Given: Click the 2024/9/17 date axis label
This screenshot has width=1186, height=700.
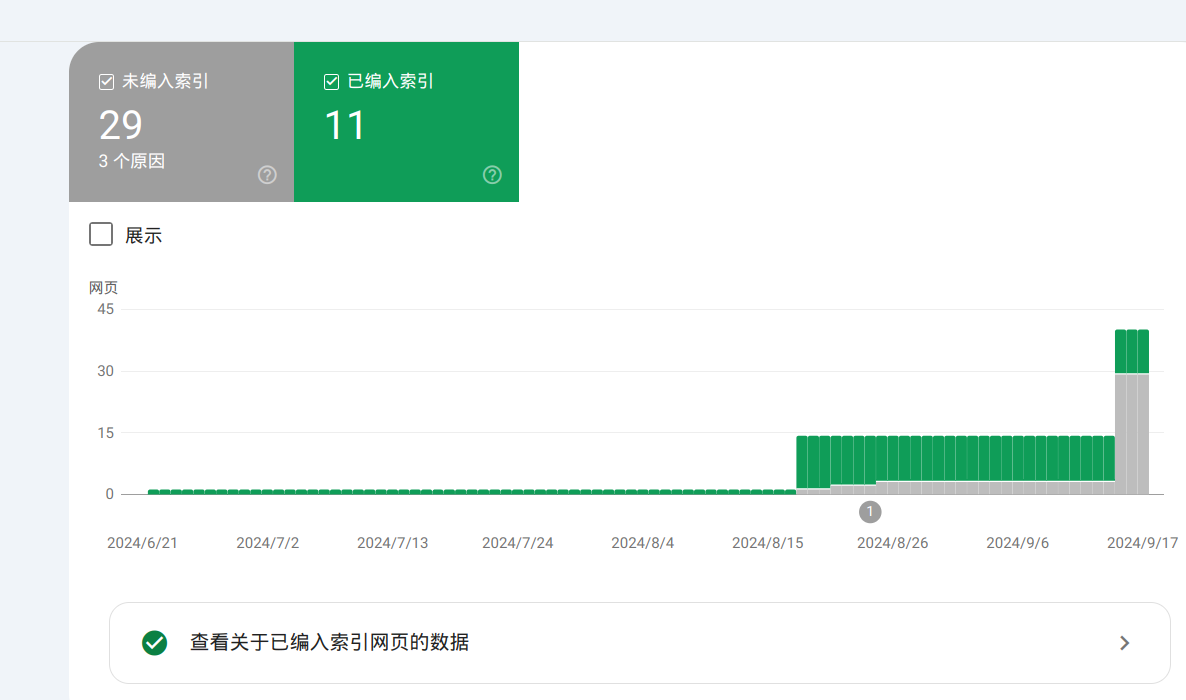Looking at the screenshot, I should click(1142, 543).
